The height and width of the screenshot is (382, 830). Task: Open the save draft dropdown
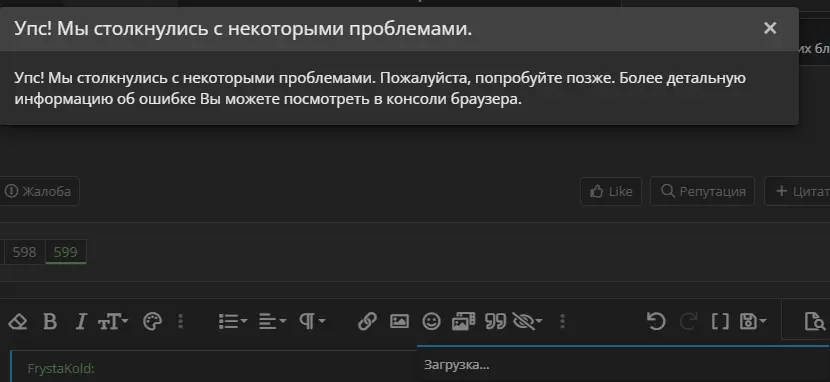point(753,321)
